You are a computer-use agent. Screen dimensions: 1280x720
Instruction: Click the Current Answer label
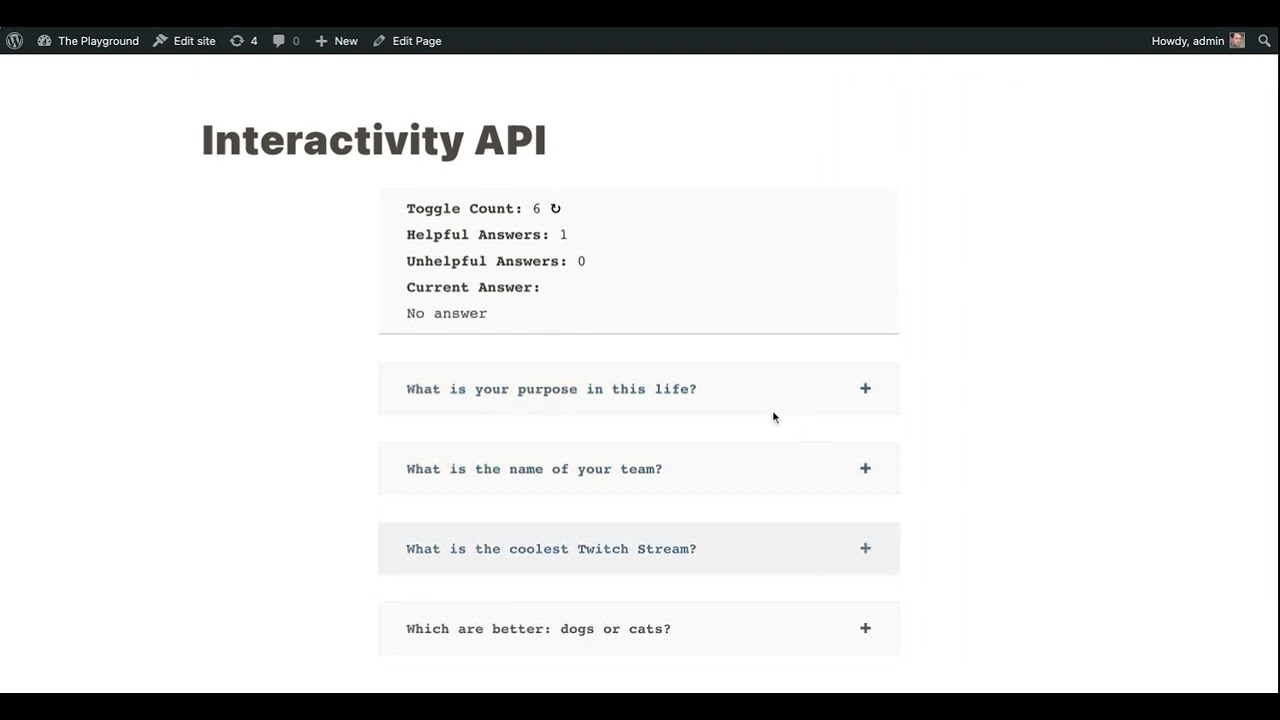pyautogui.click(x=473, y=287)
